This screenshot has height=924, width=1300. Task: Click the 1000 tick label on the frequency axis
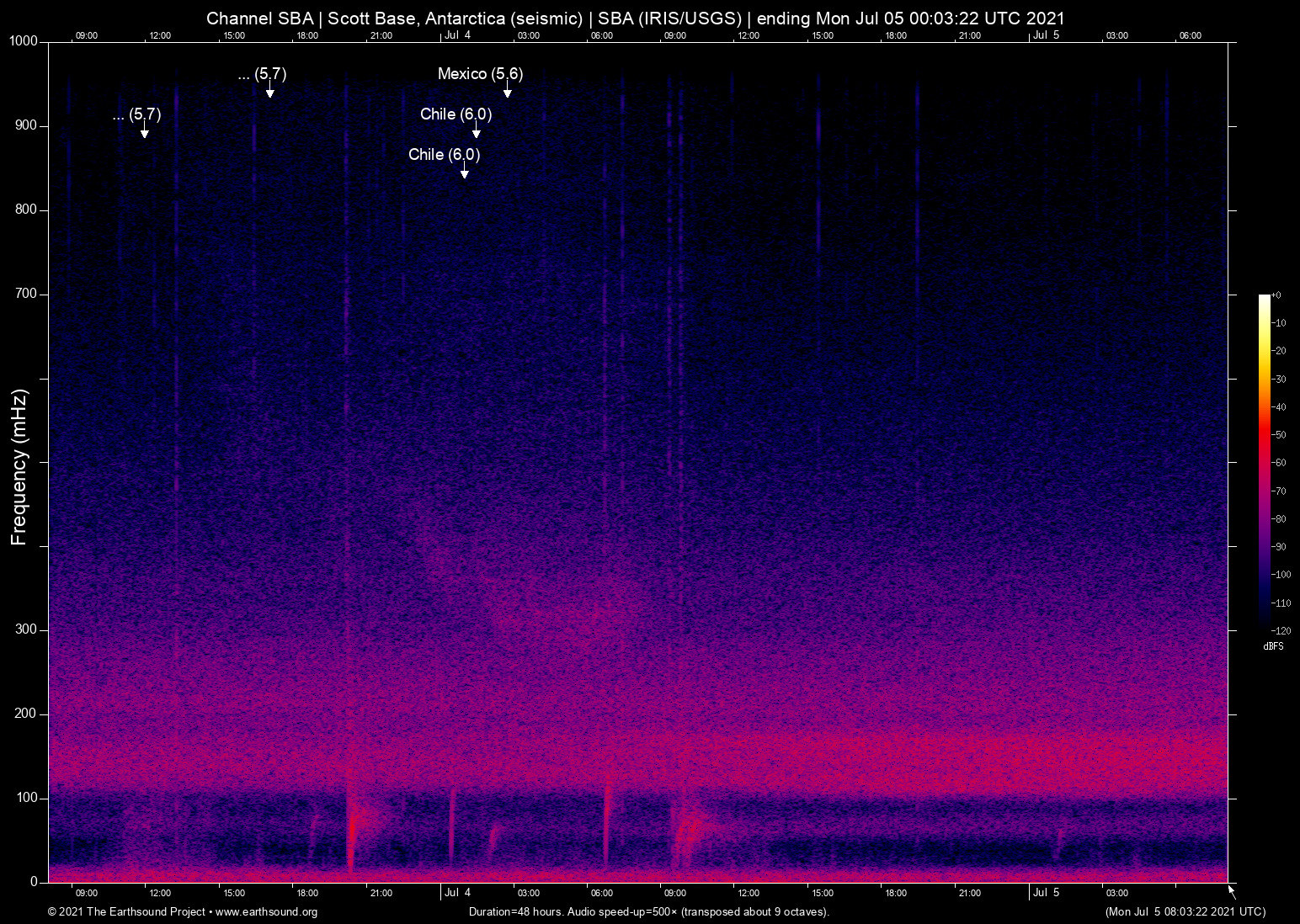(x=24, y=41)
